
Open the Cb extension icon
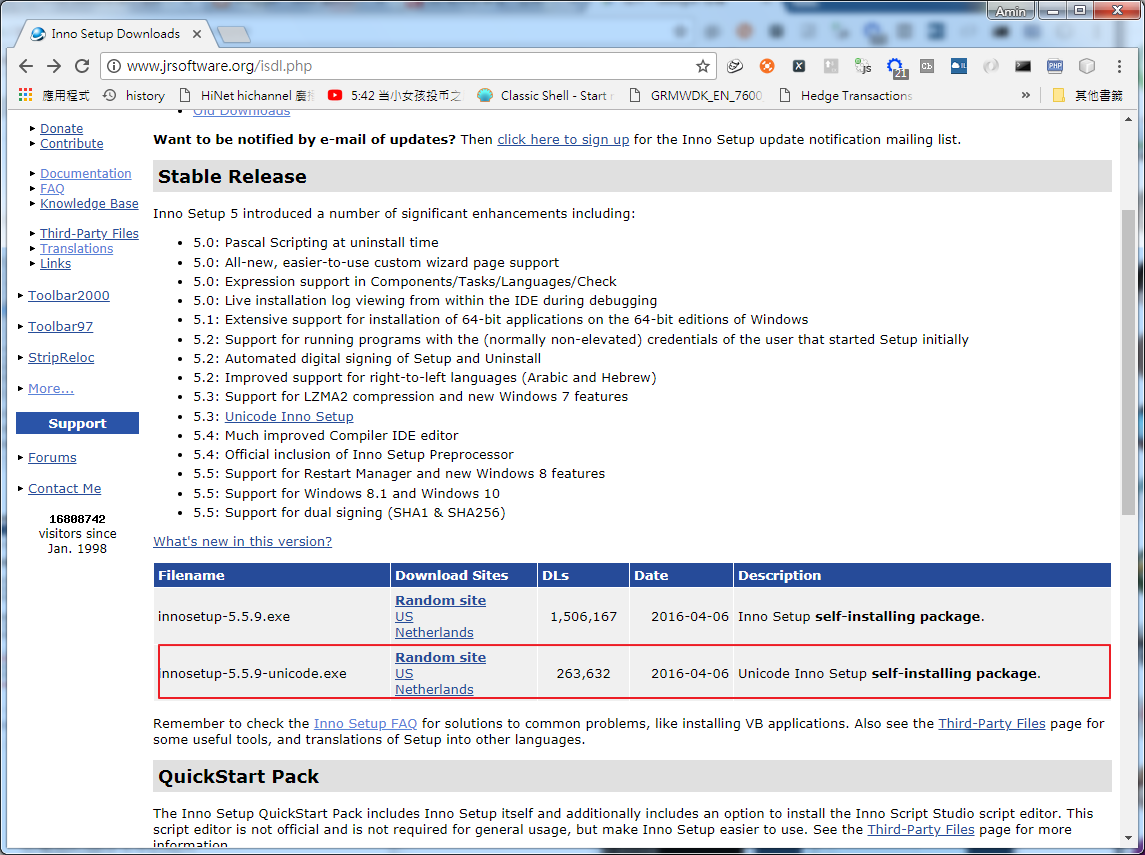(927, 66)
